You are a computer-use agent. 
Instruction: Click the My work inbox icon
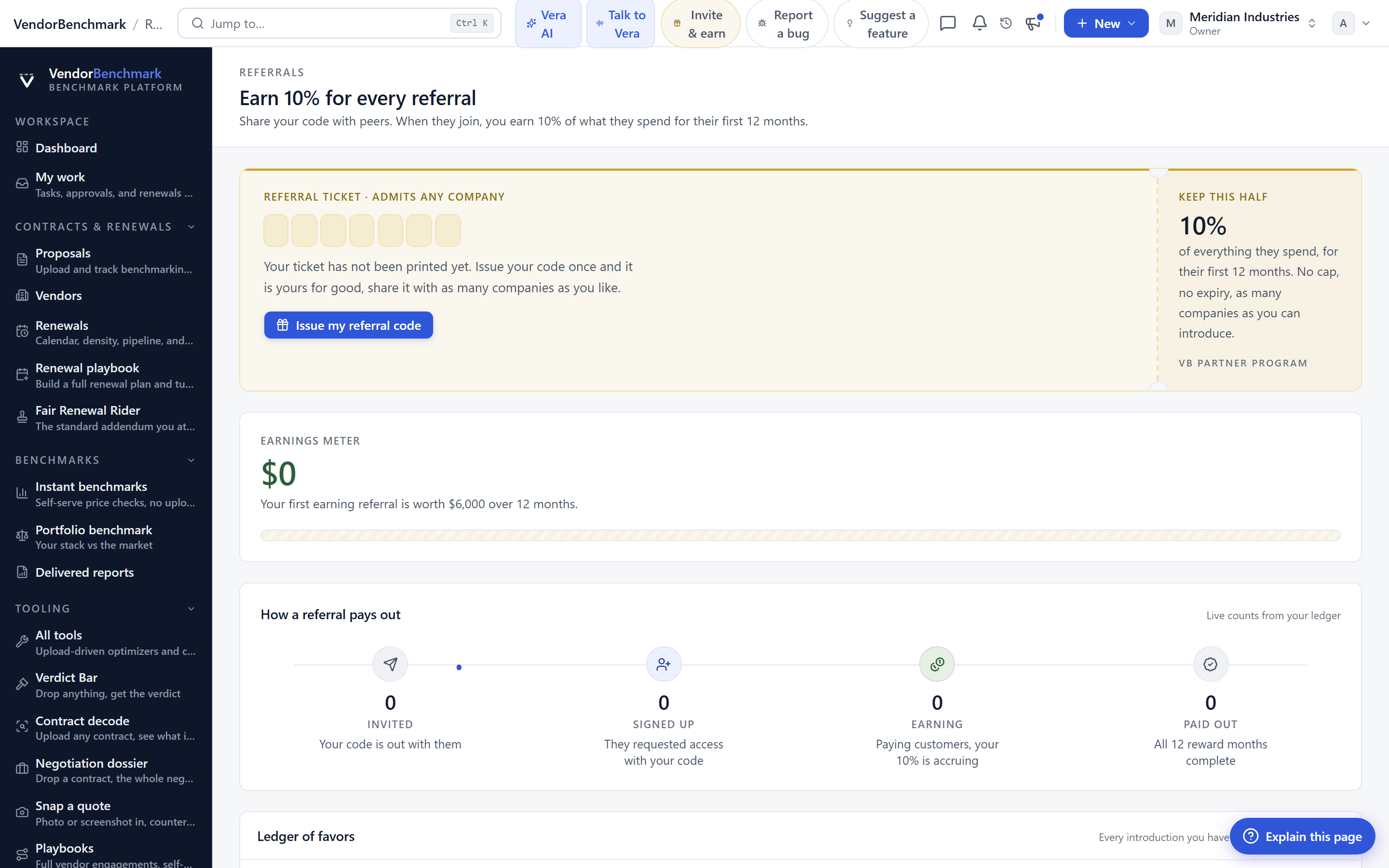(22, 184)
